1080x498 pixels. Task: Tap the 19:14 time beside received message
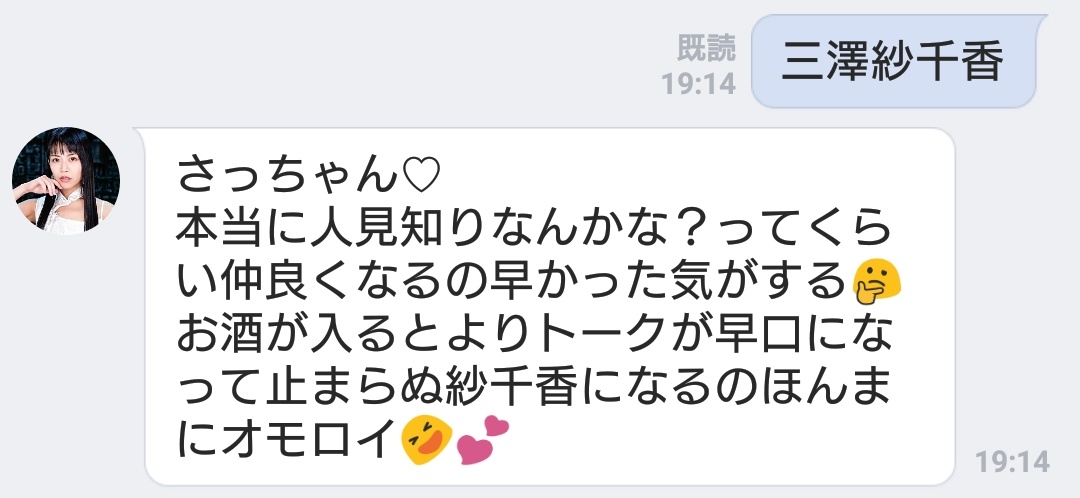click(1012, 461)
